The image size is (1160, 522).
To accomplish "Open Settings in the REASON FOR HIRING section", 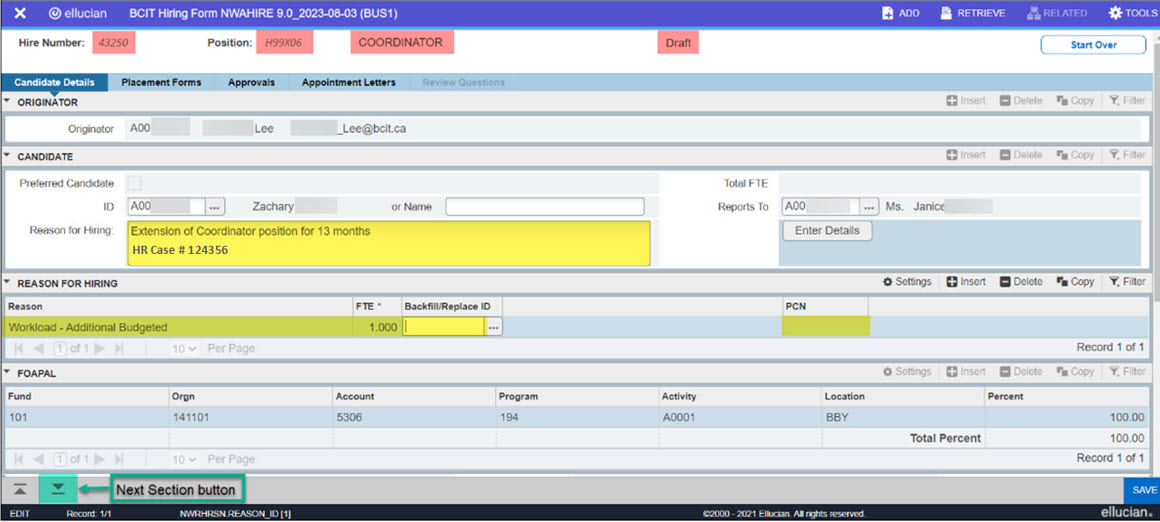I will pos(906,282).
